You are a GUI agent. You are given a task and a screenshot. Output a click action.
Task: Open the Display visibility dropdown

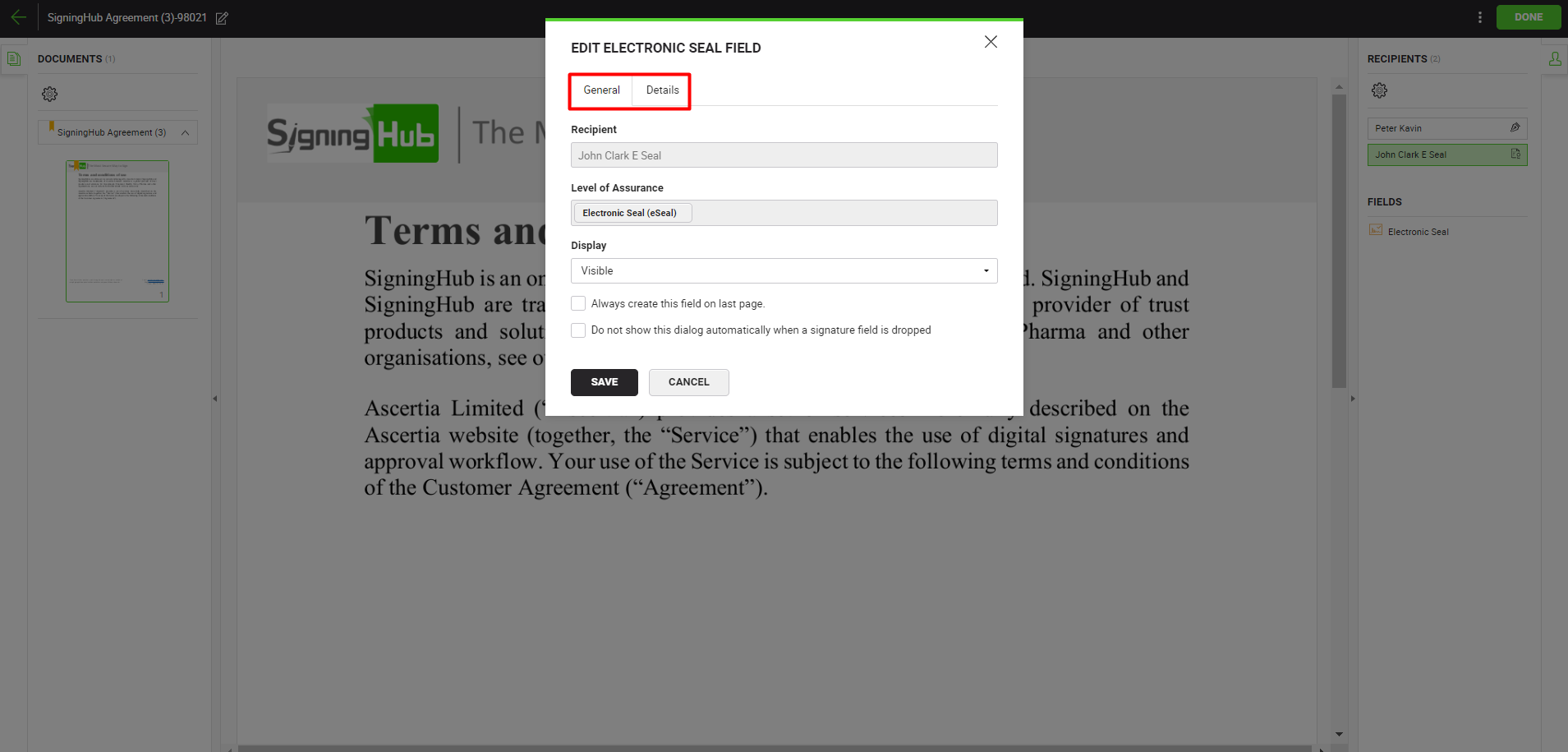pos(784,271)
